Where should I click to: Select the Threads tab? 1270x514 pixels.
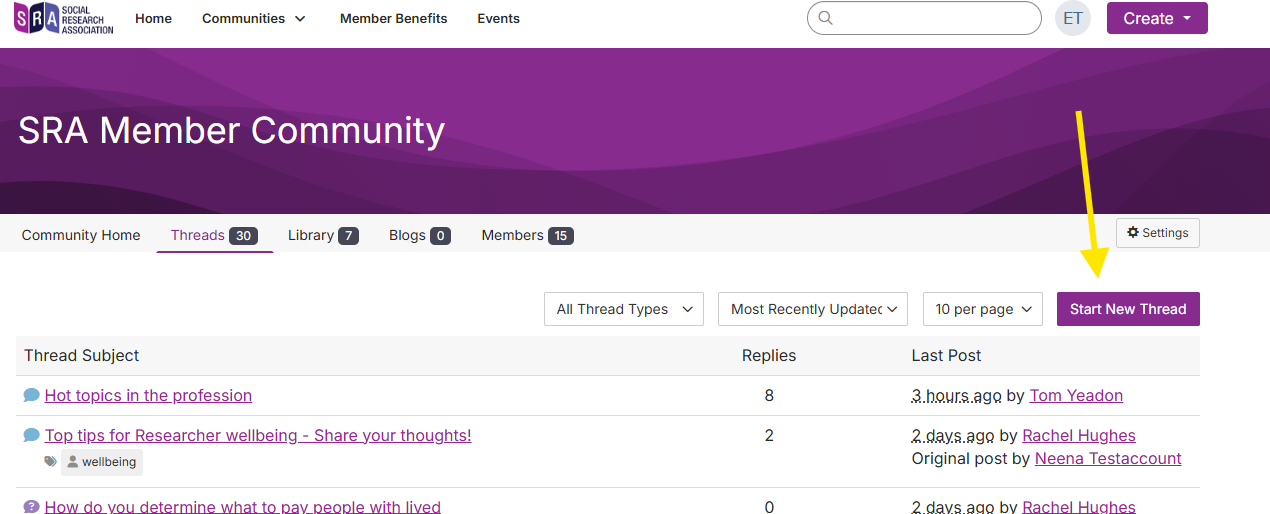click(214, 235)
